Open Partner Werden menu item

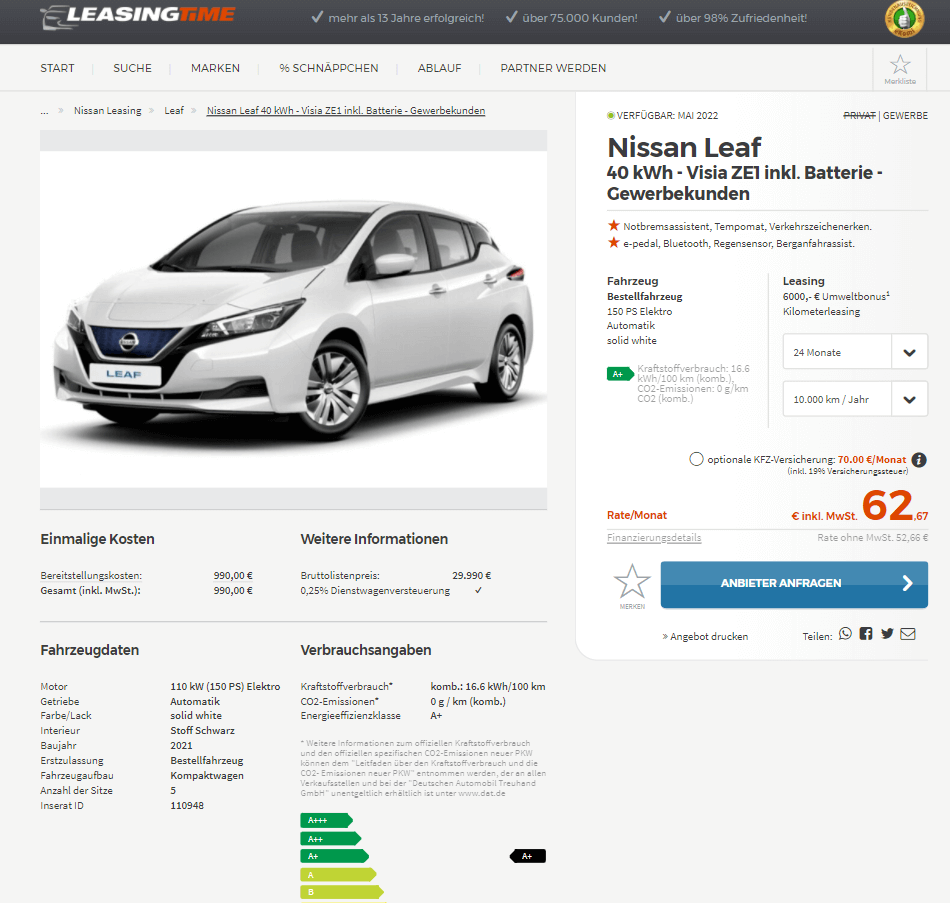pos(553,68)
